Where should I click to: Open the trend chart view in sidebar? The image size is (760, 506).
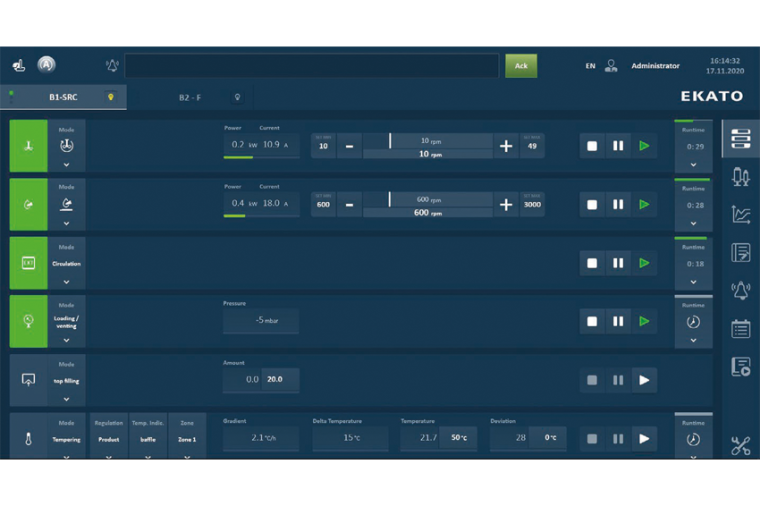tap(740, 214)
